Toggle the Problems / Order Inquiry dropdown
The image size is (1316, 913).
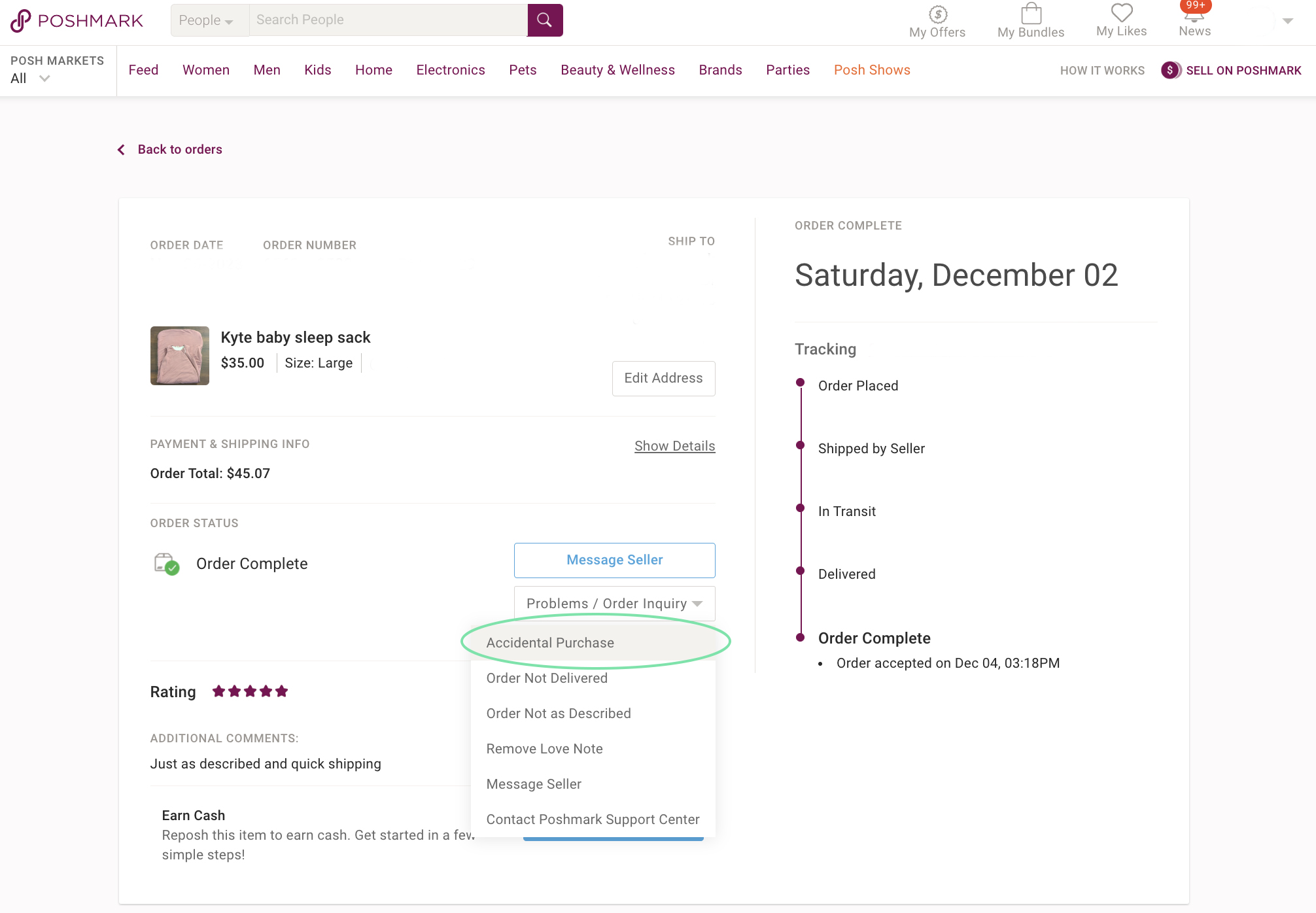614,604
